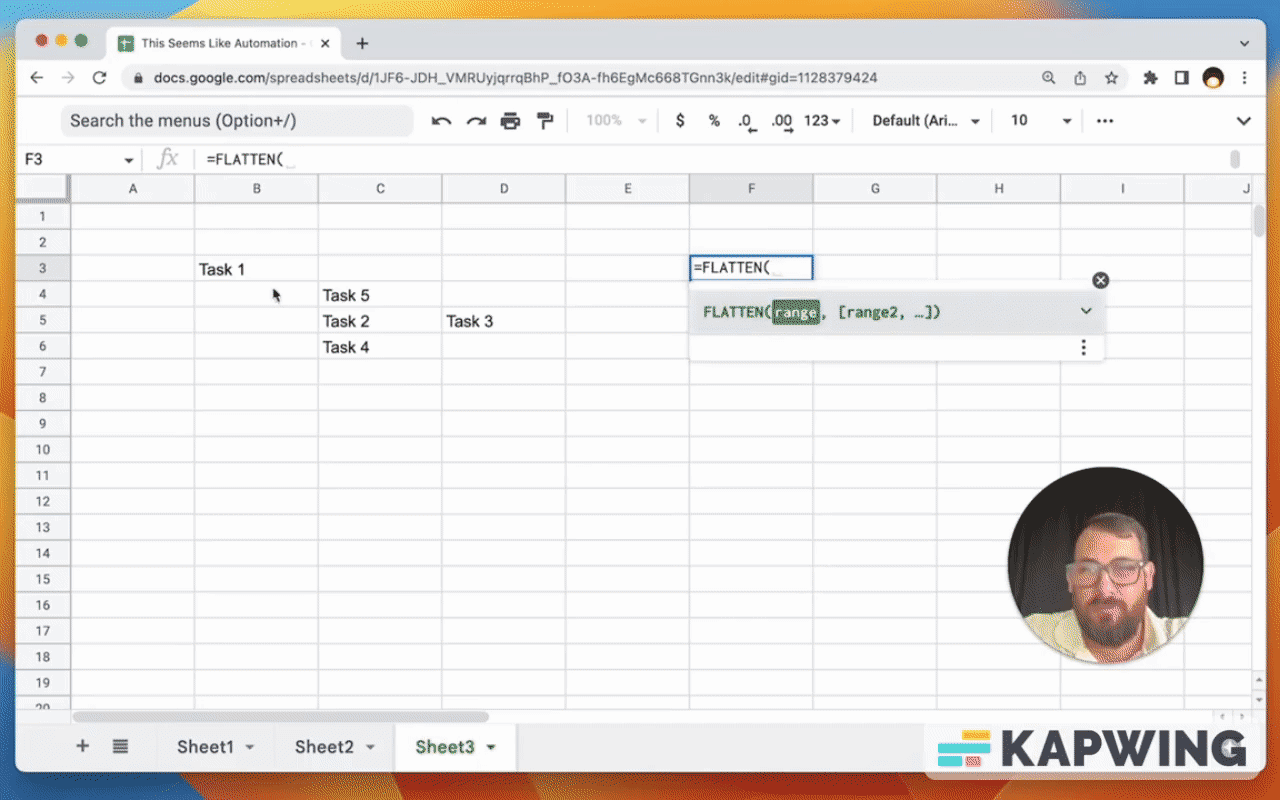1280x800 pixels.
Task: Switch to the Sheet1 tab
Action: [x=205, y=747]
